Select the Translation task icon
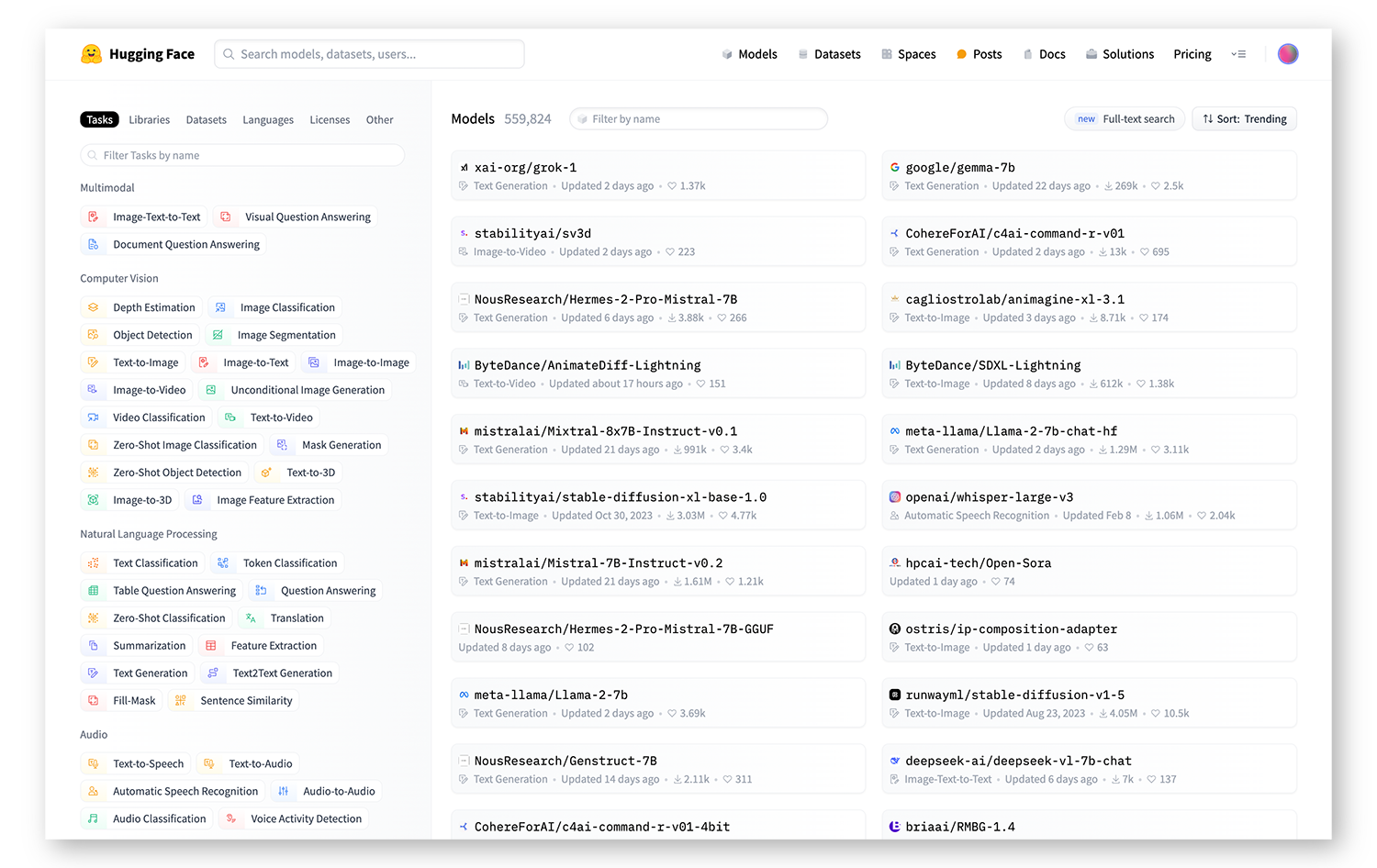The height and width of the screenshot is (868, 1377). (x=251, y=618)
